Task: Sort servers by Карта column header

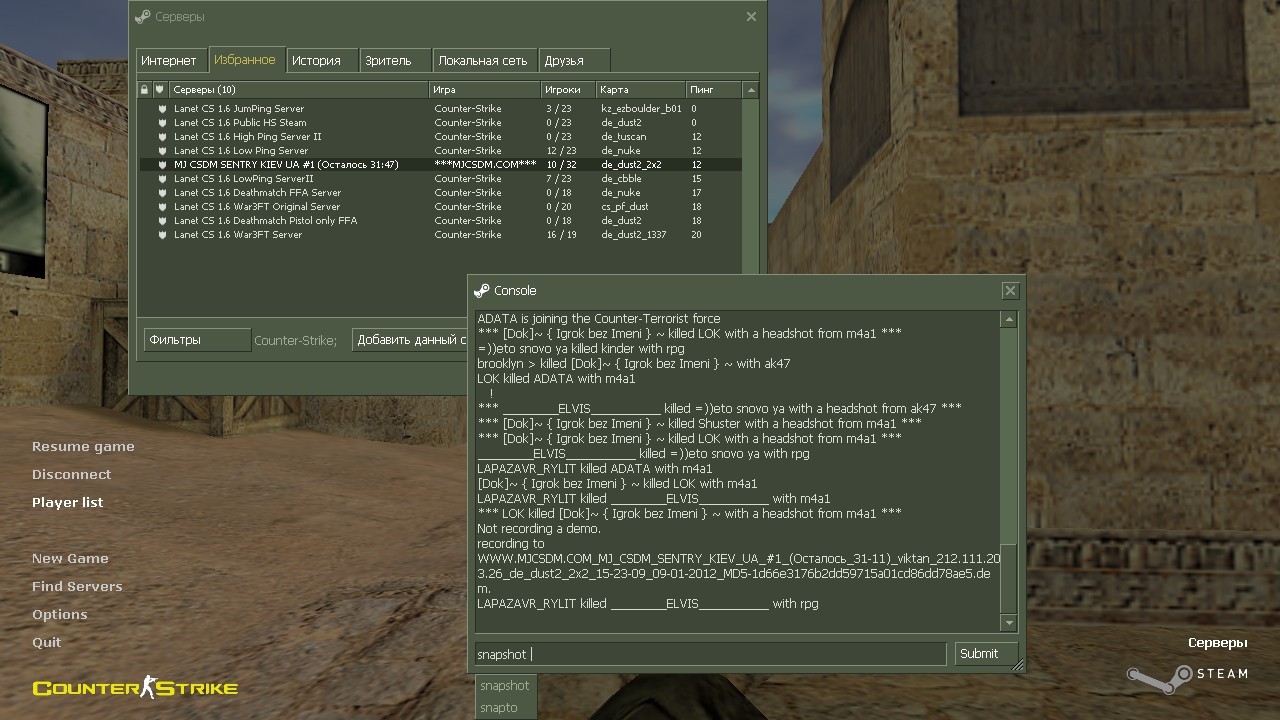Action: click(640, 90)
